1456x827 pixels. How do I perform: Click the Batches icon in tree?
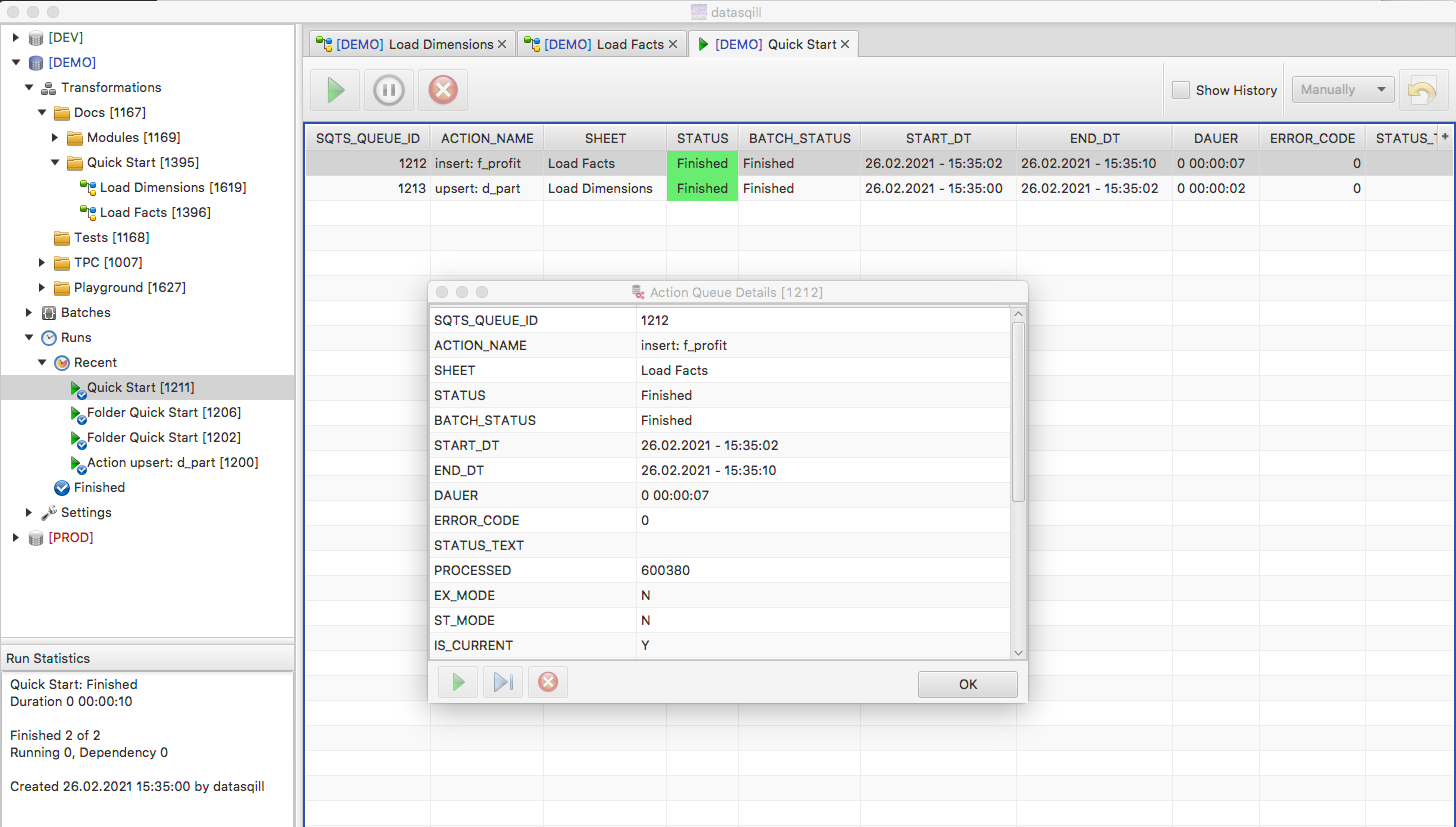coord(49,312)
